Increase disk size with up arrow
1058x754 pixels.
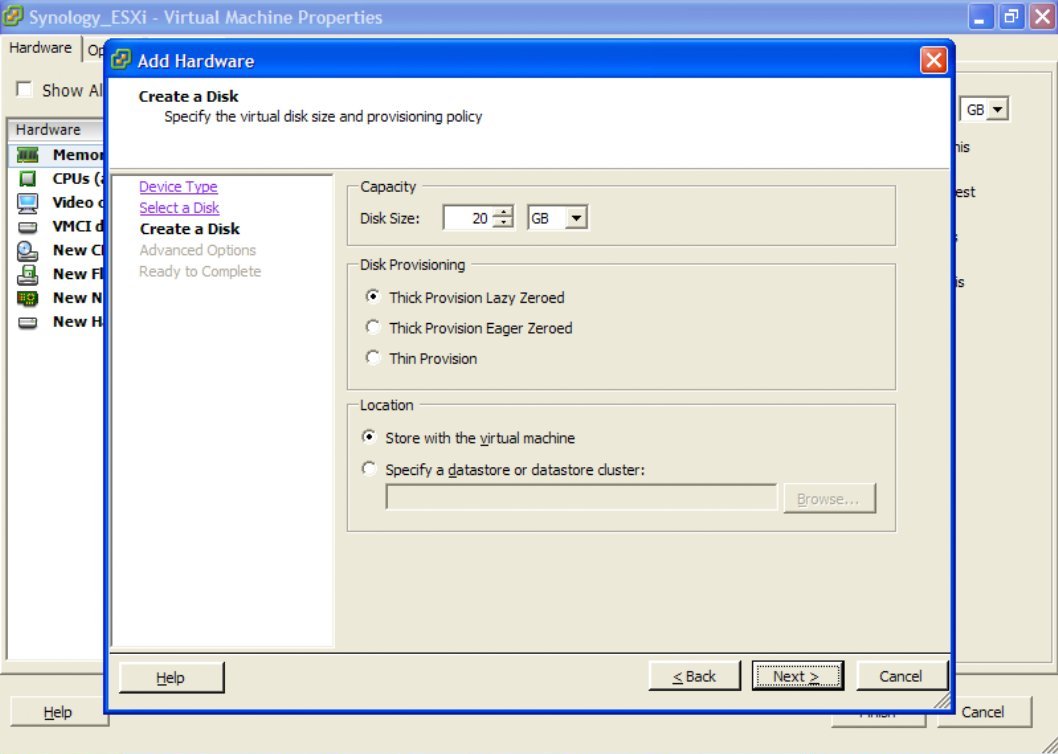click(502, 212)
